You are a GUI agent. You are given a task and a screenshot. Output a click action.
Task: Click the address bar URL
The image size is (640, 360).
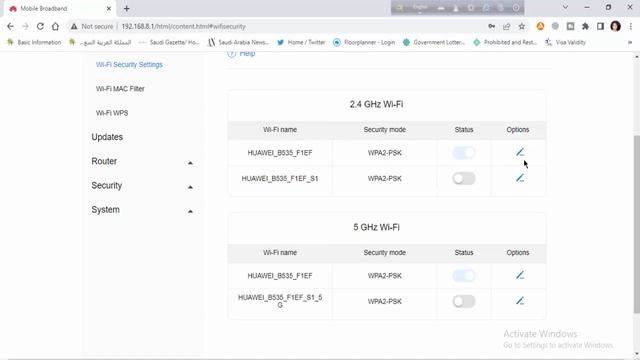click(x=183, y=26)
